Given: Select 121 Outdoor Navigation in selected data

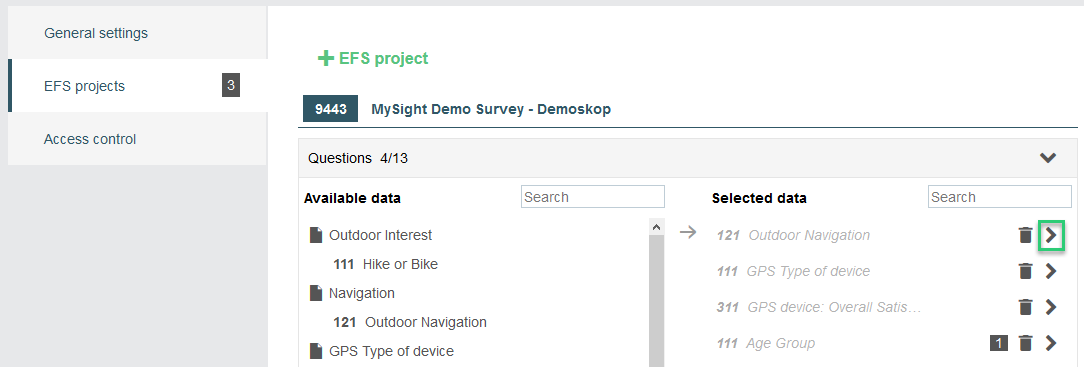Looking at the screenshot, I should (793, 235).
